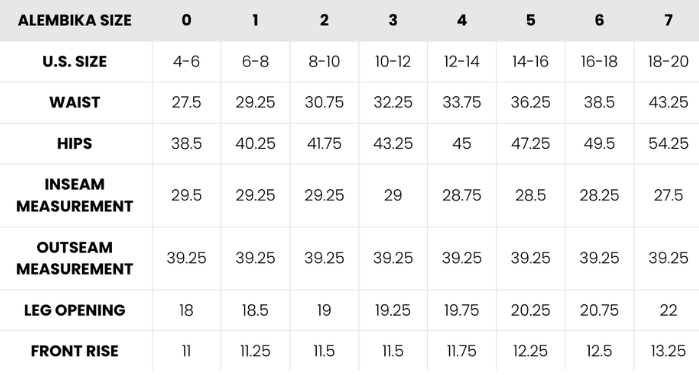Click the FRONT RISE row label
The height and width of the screenshot is (375, 699).
pyautogui.click(x=74, y=351)
